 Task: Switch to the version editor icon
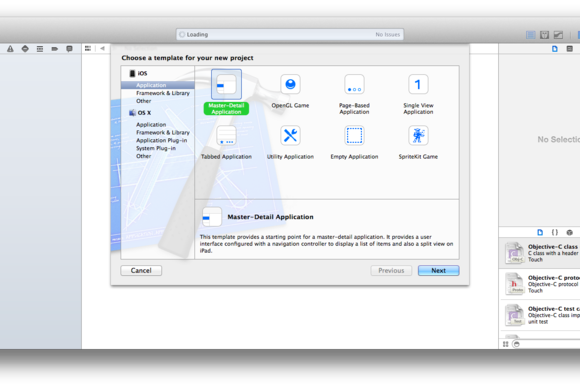tap(558, 35)
